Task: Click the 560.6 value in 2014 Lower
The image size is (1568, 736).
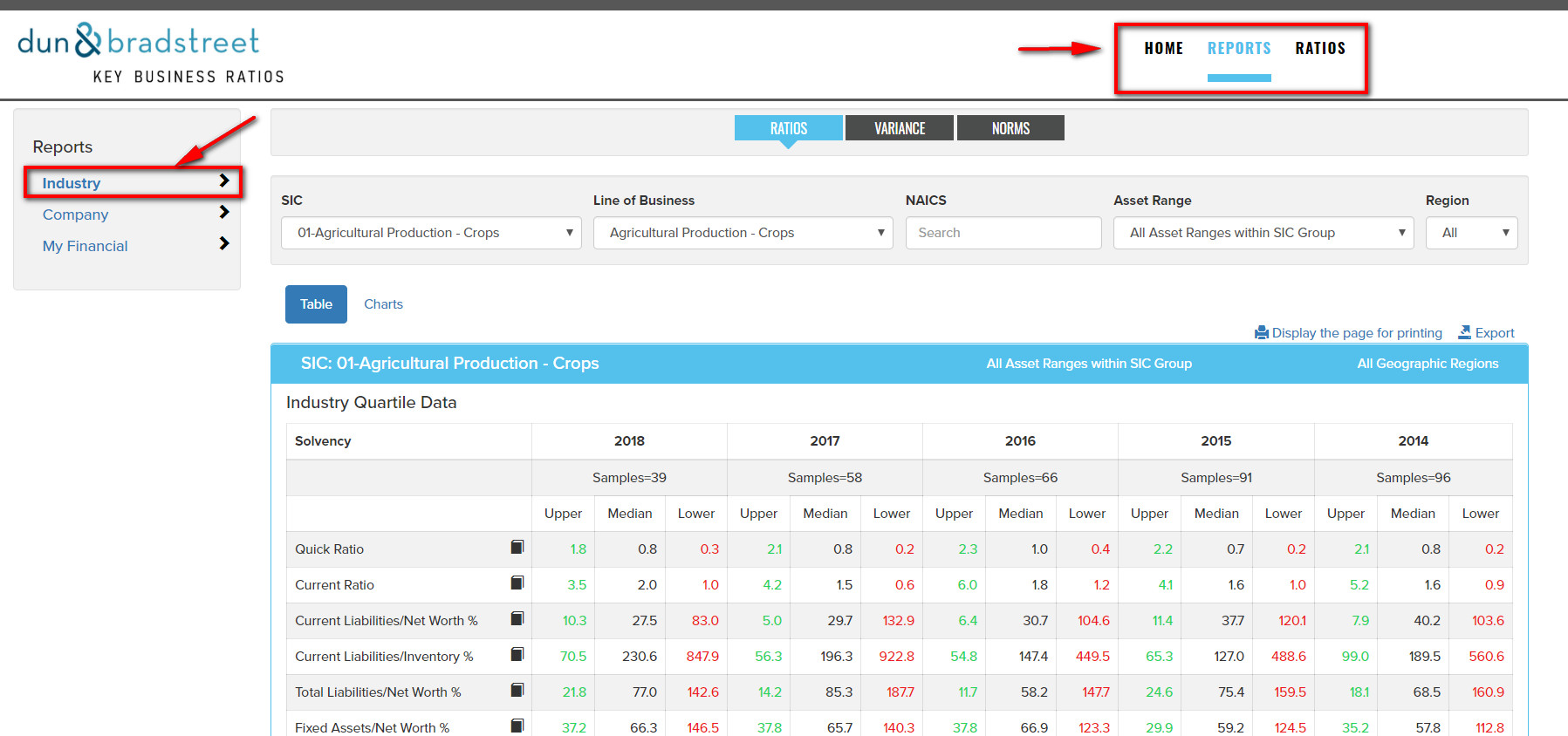Action: [1487, 657]
